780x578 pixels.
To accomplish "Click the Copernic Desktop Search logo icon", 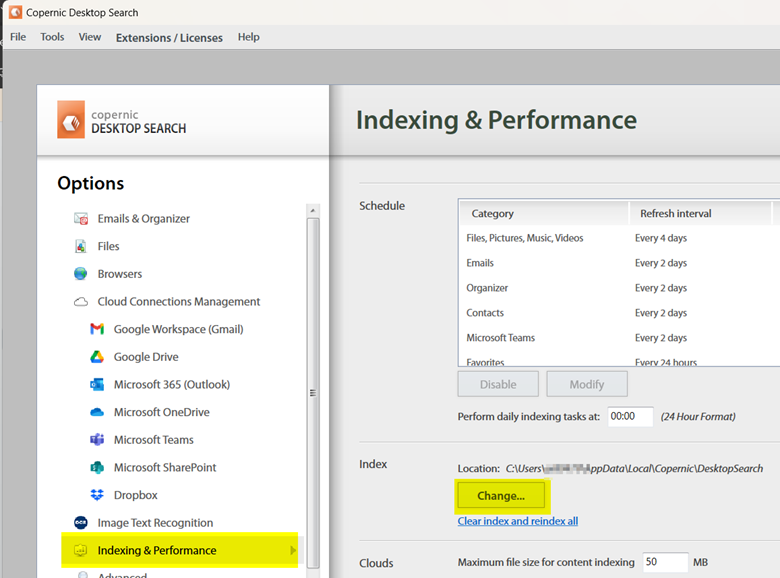I will pos(71,120).
